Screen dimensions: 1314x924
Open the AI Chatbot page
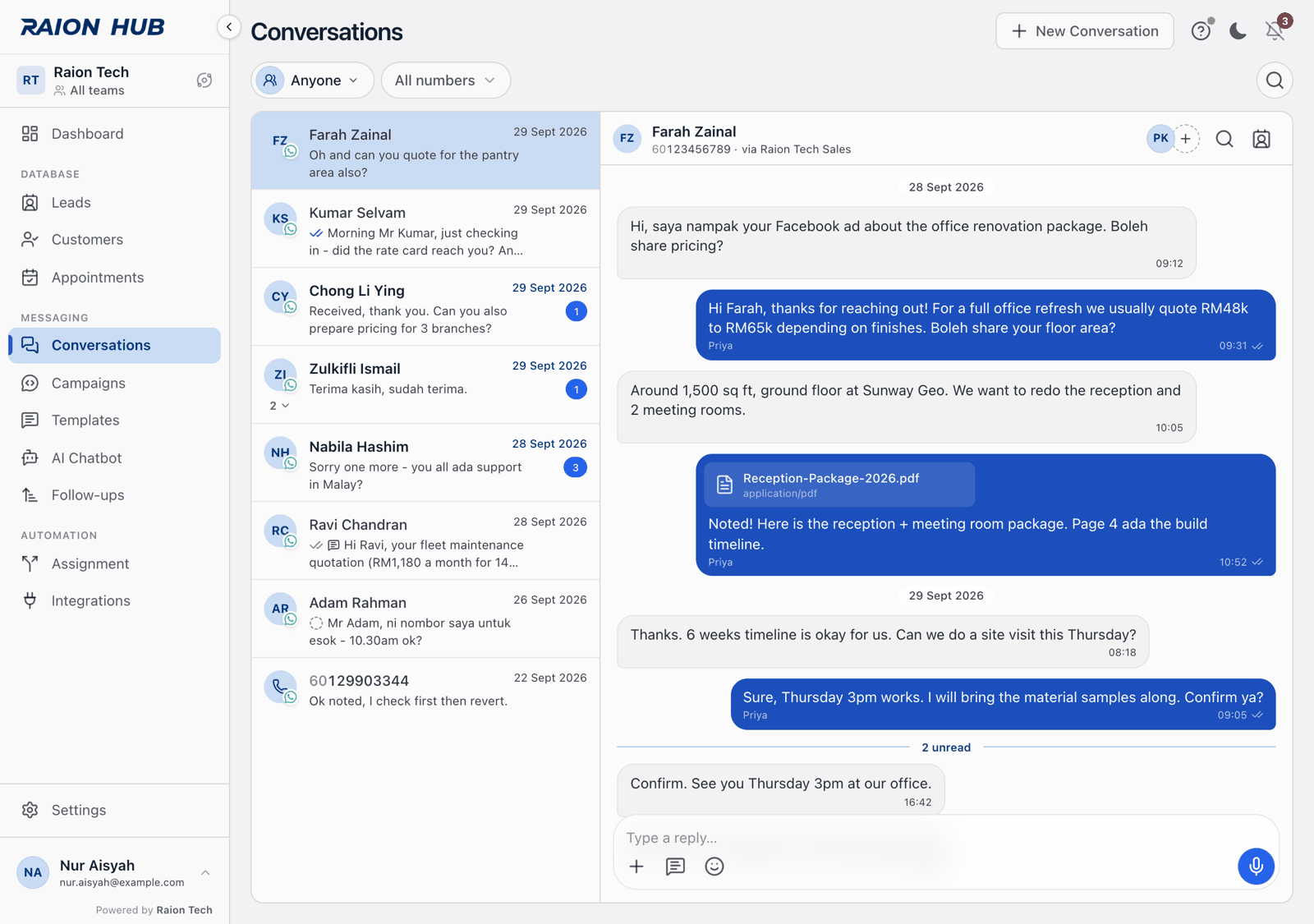(114, 457)
